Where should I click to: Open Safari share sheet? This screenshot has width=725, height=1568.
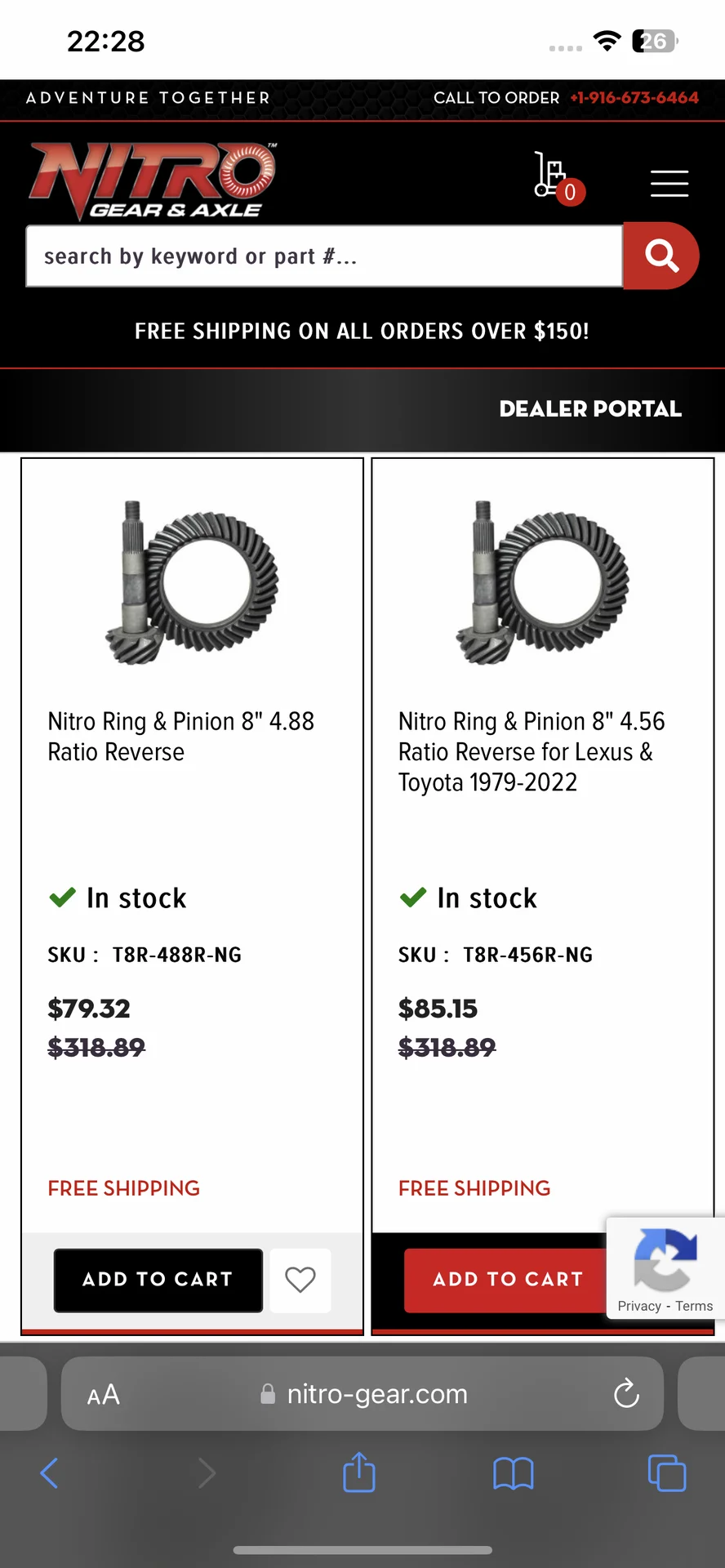(359, 1473)
